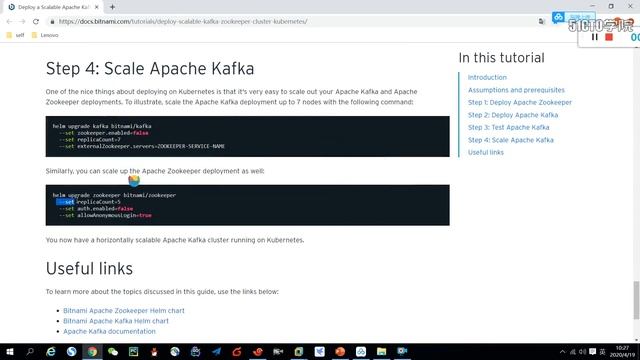Pause the screen recording
Image resolution: width=640 pixels, height=360 pixels.
tap(594, 37)
